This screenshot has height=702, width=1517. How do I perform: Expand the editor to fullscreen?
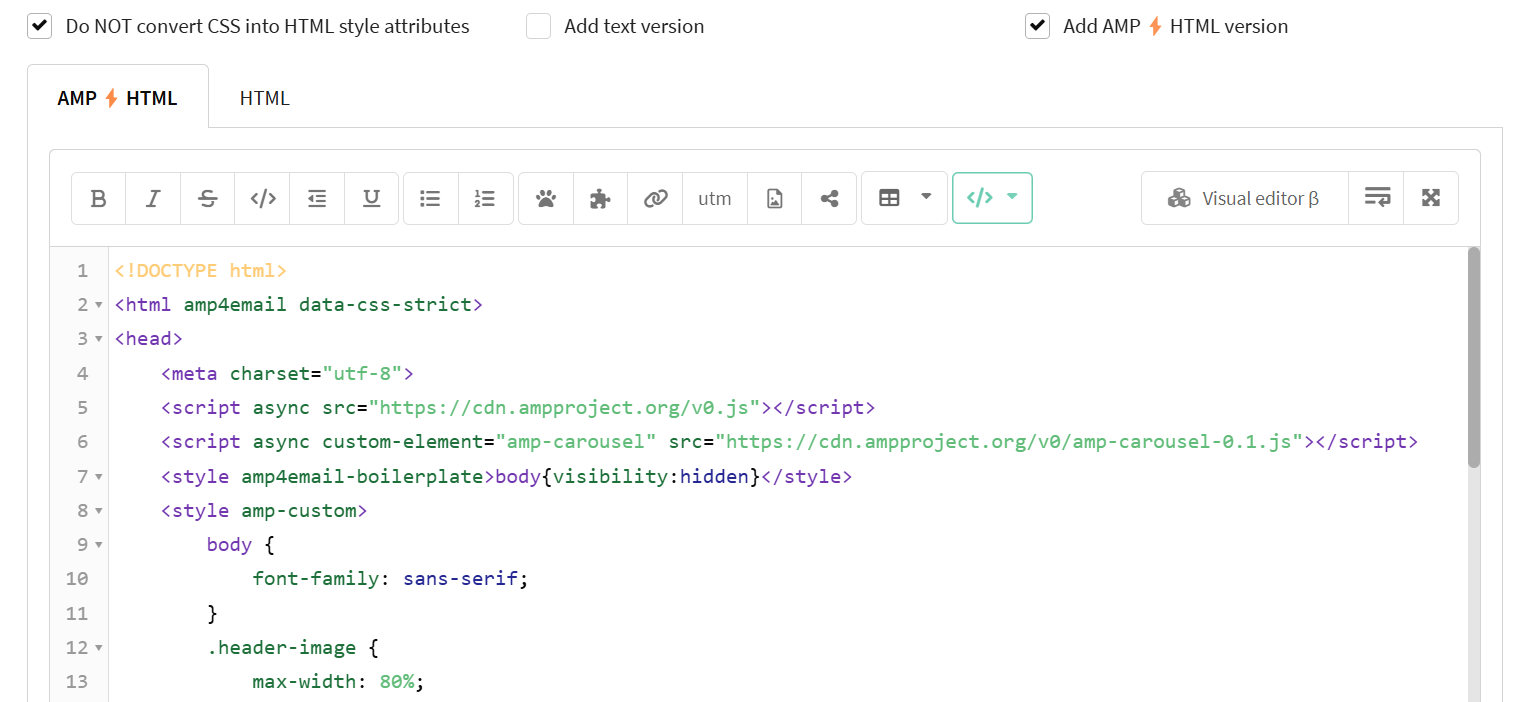click(x=1431, y=198)
